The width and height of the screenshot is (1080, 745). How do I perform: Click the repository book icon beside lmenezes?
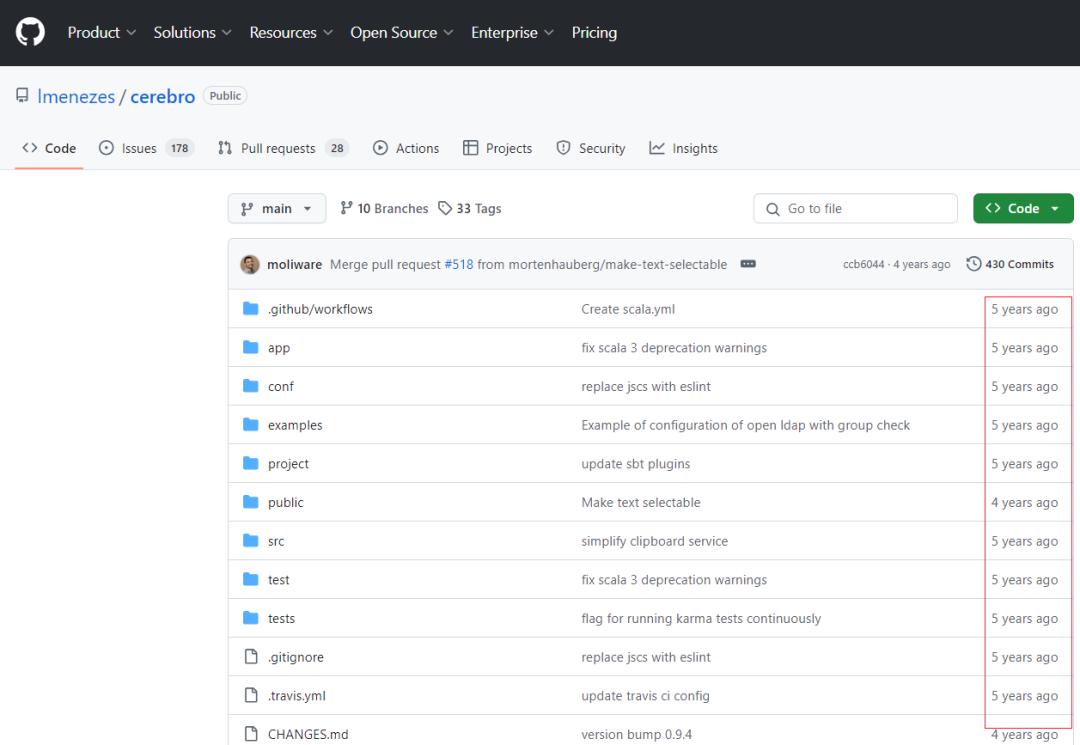(x=23, y=95)
